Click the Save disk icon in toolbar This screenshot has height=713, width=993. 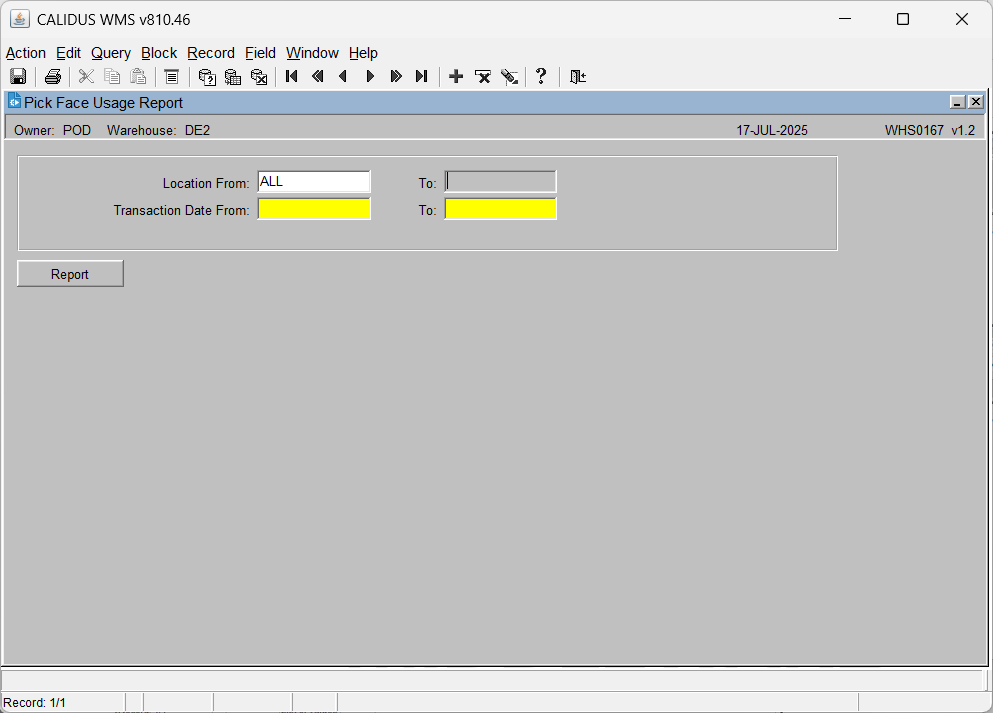coord(18,77)
